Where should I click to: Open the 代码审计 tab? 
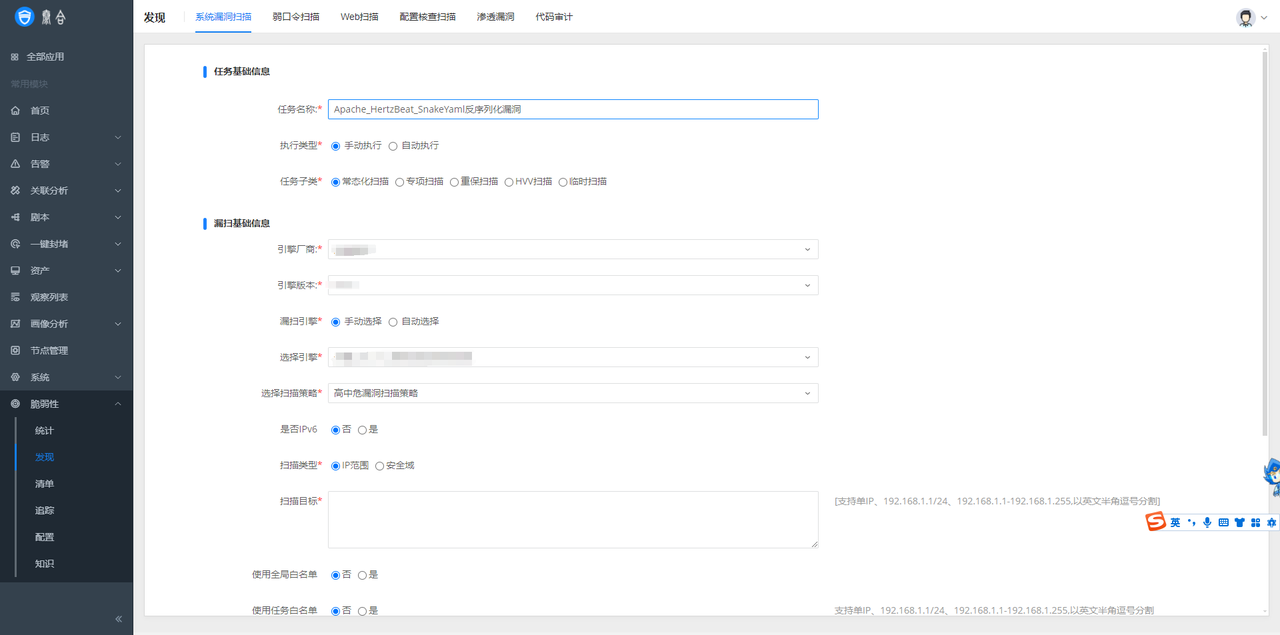(553, 16)
